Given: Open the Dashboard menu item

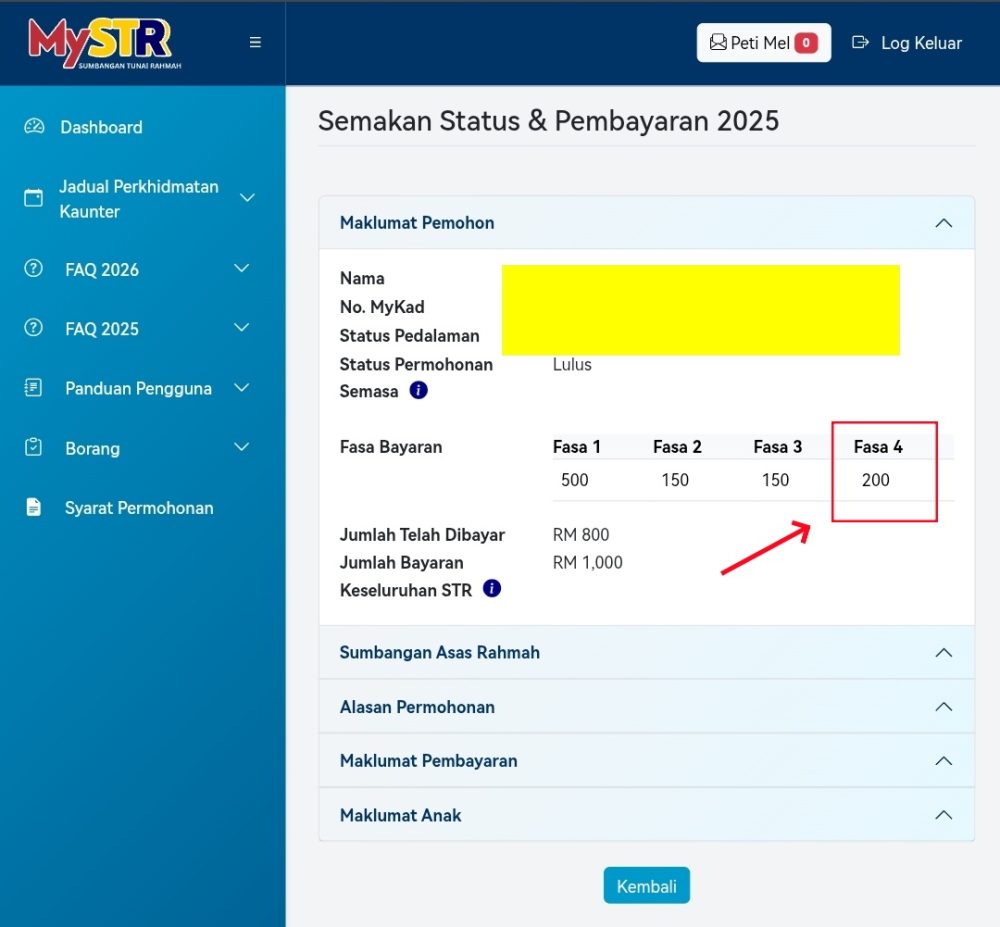Looking at the screenshot, I should 101,127.
